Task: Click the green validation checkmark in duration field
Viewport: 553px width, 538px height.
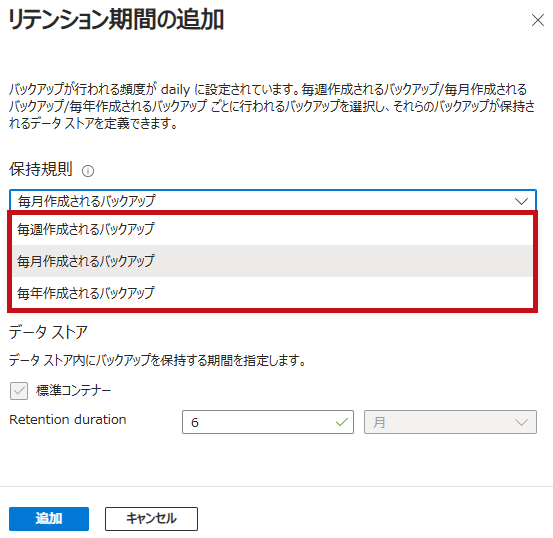Action: [342, 422]
